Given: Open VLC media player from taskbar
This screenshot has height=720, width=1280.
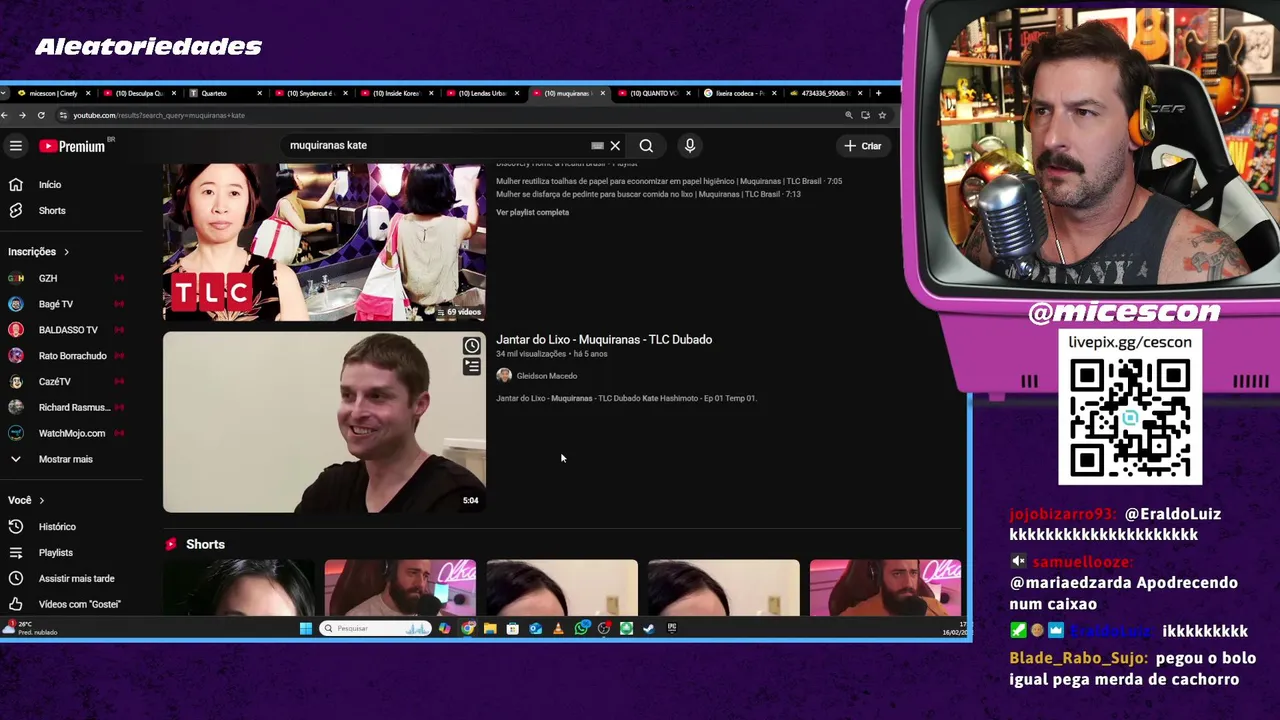Looking at the screenshot, I should click(x=558, y=629).
